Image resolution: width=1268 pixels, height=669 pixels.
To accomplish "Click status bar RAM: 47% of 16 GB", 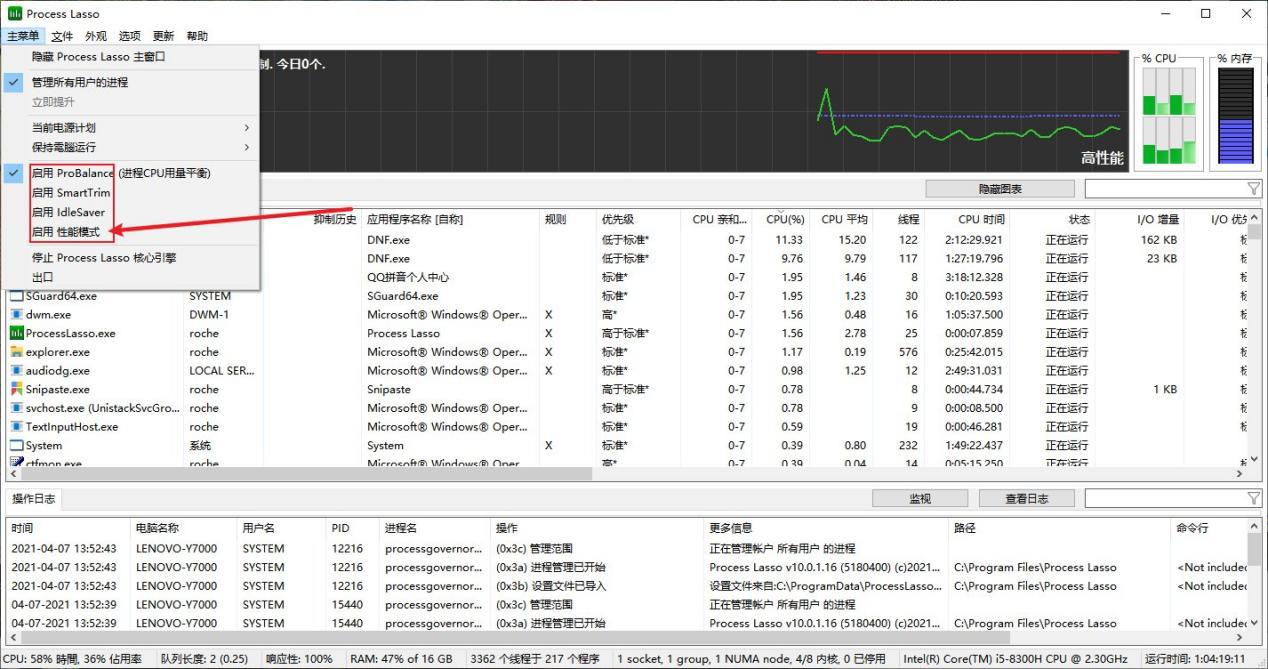I will pyautogui.click(x=401, y=659).
